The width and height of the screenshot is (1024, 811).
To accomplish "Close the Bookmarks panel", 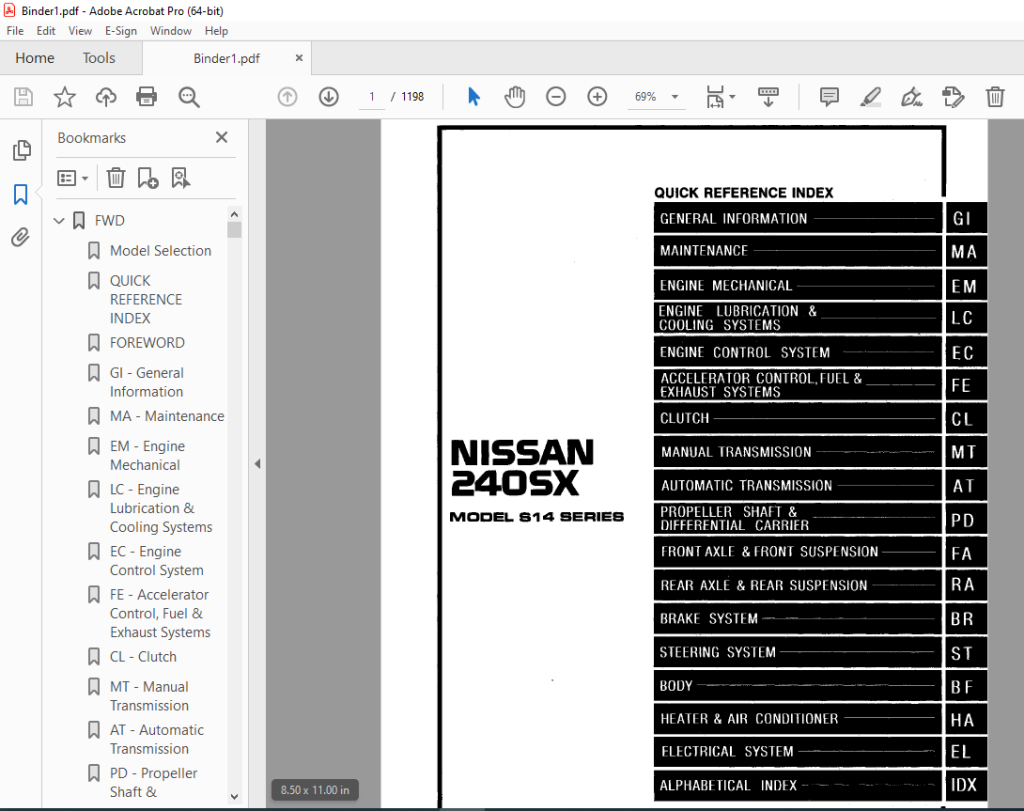I will pyautogui.click(x=221, y=137).
